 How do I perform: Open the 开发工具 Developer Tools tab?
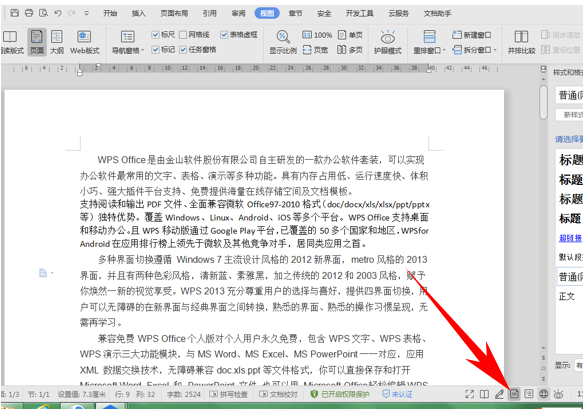[359, 13]
